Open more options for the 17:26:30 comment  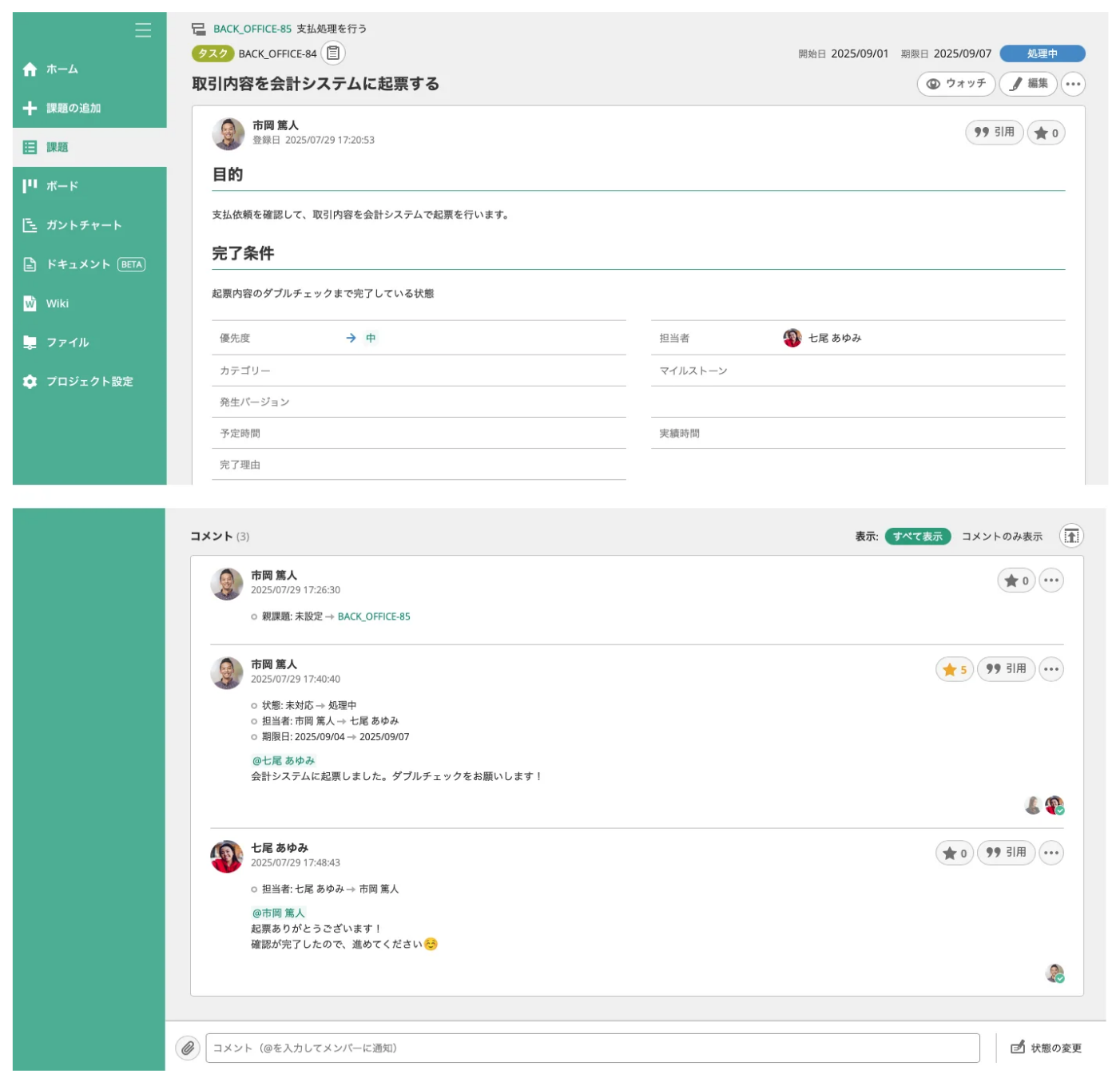1051,581
